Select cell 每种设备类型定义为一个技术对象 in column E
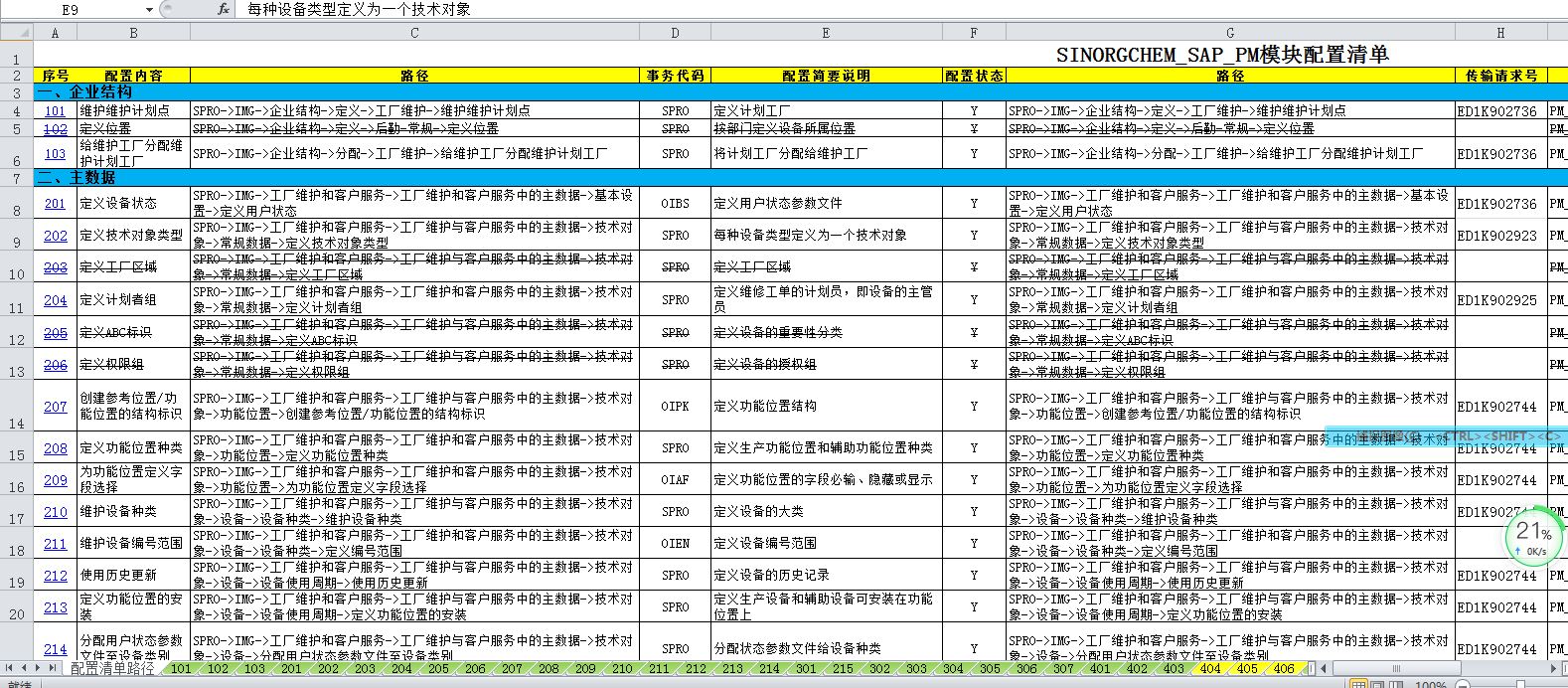 [826, 236]
